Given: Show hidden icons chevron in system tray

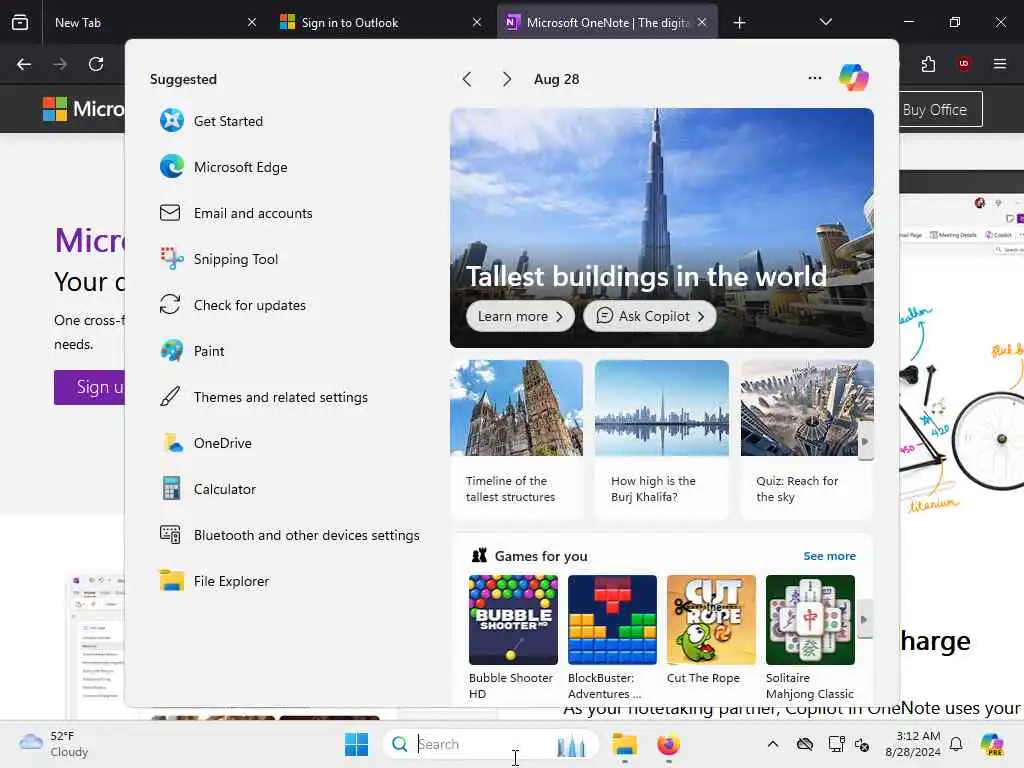Looking at the screenshot, I should pos(773,744).
